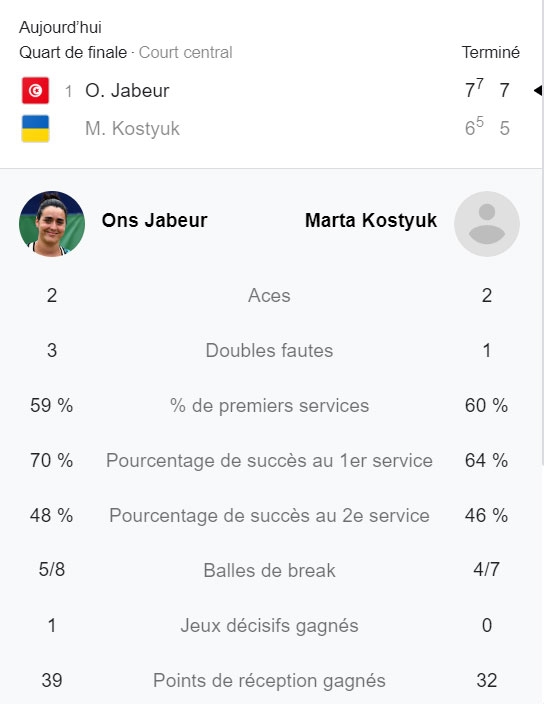Click Pourcentage de succès au 2e service
The image size is (544, 704).
click(269, 515)
